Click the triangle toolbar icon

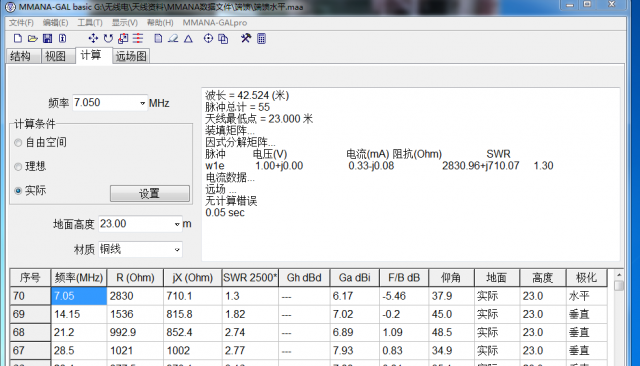(188, 39)
